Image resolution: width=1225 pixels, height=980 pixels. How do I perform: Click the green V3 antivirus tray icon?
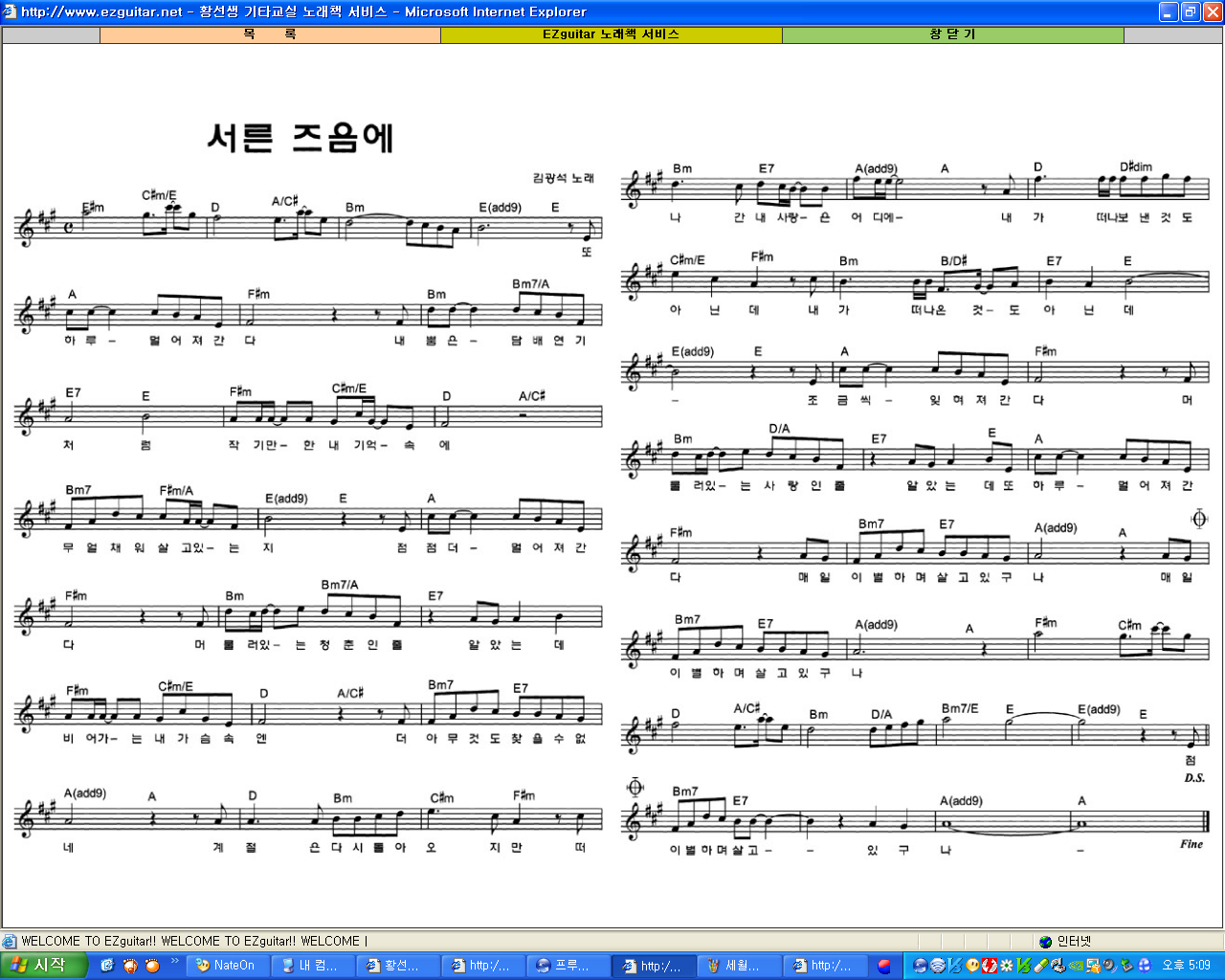(x=1024, y=966)
